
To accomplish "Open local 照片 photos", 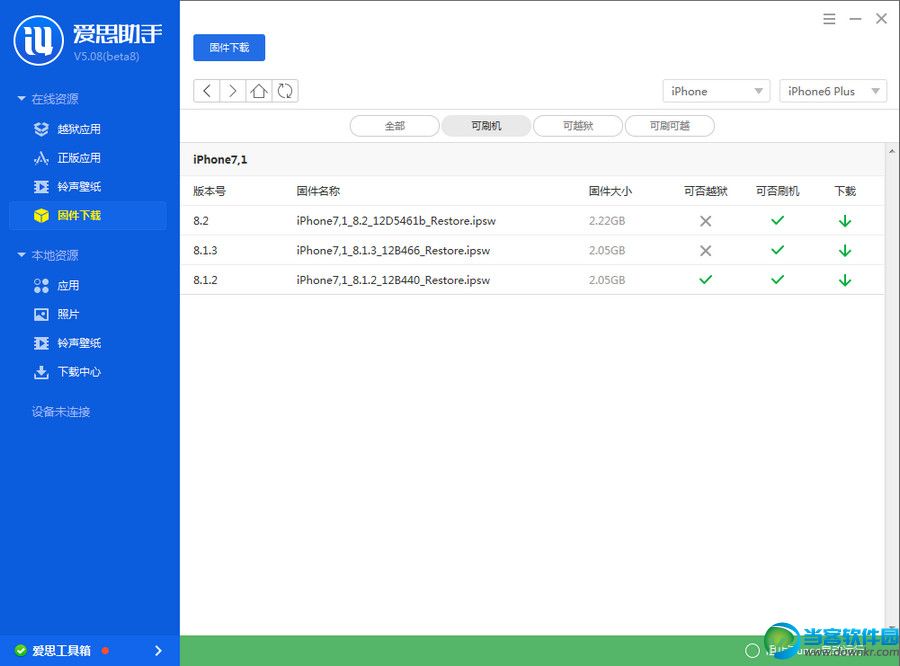I will click(x=68, y=314).
